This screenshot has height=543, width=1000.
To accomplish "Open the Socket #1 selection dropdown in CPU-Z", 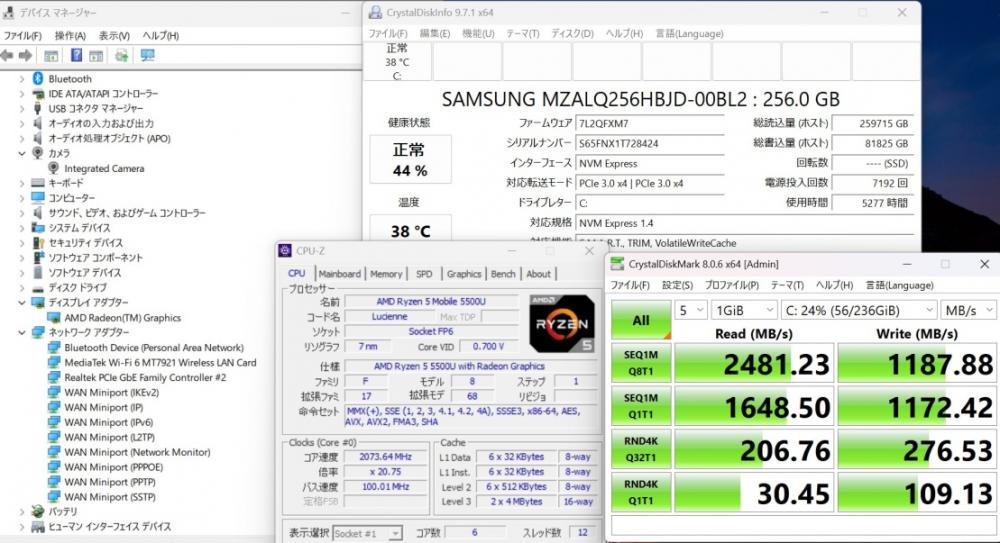I will (x=367, y=533).
